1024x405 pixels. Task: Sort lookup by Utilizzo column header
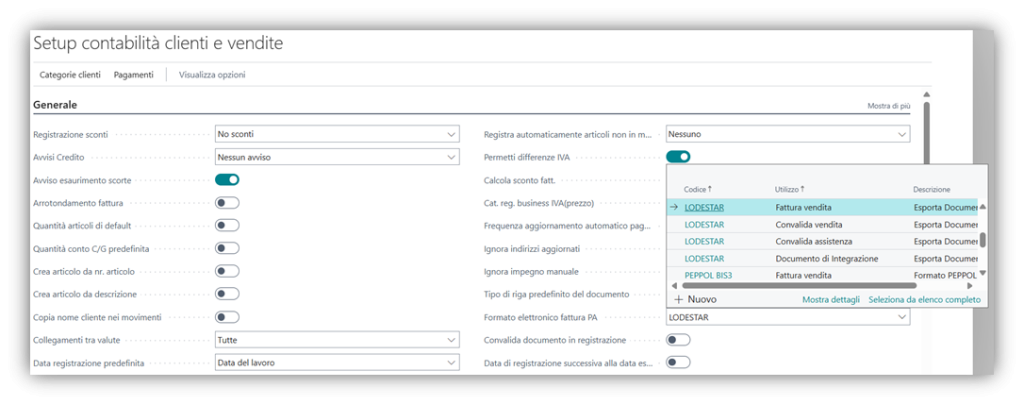coord(790,189)
